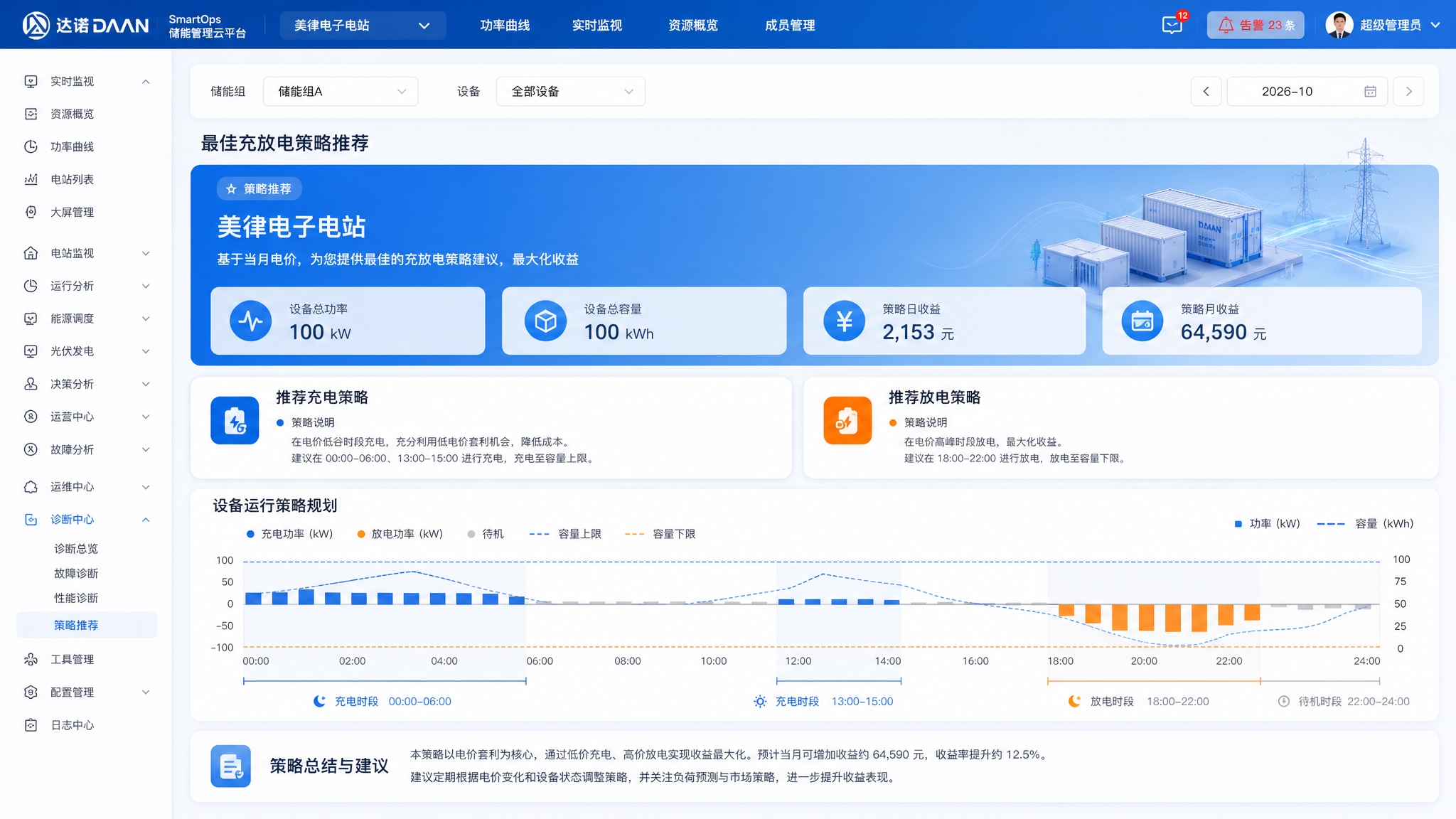
Task: Switch to 成员管理 top tab
Action: pos(790,25)
